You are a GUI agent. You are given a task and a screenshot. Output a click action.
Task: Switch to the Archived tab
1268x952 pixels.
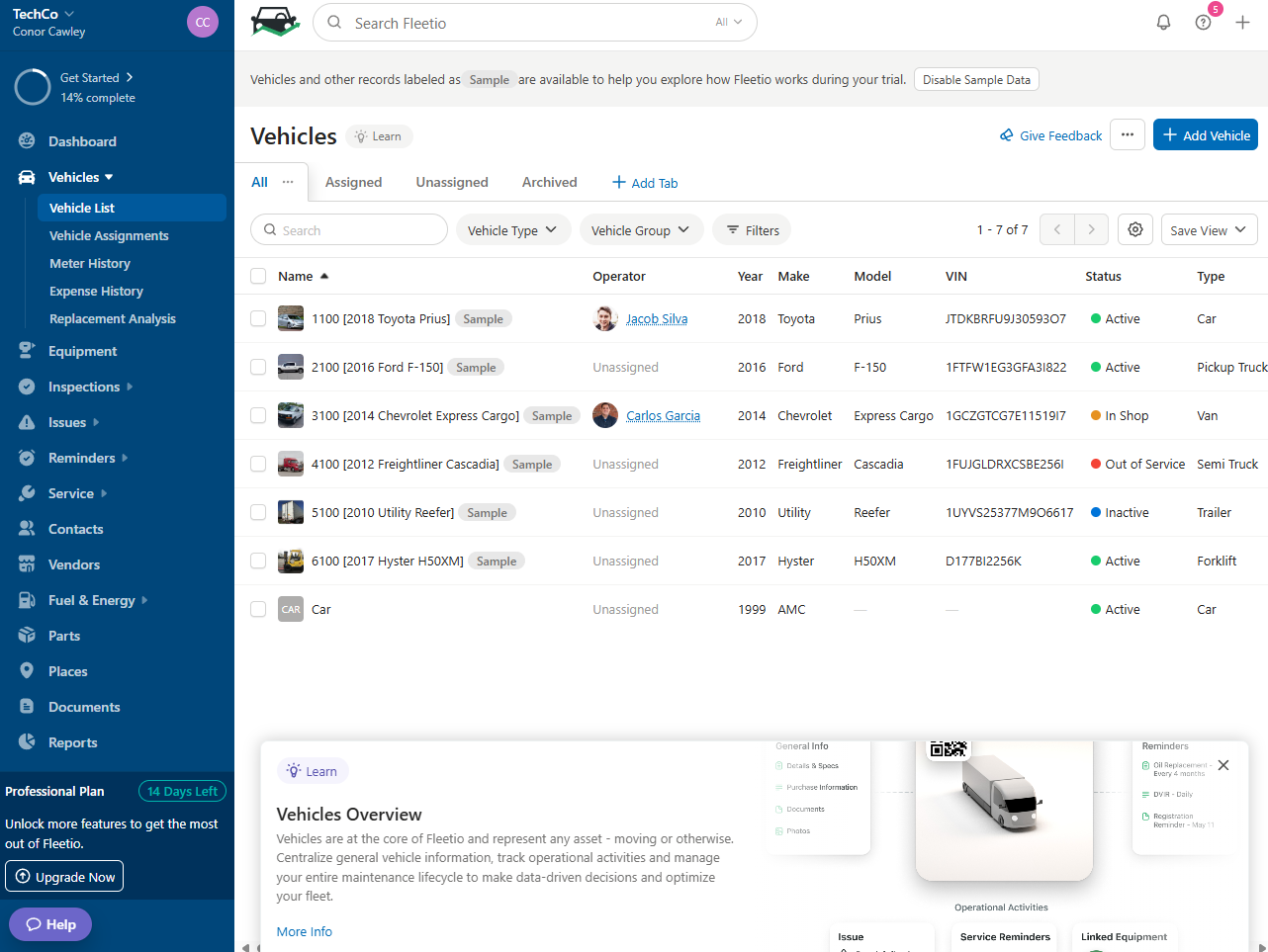click(x=549, y=182)
